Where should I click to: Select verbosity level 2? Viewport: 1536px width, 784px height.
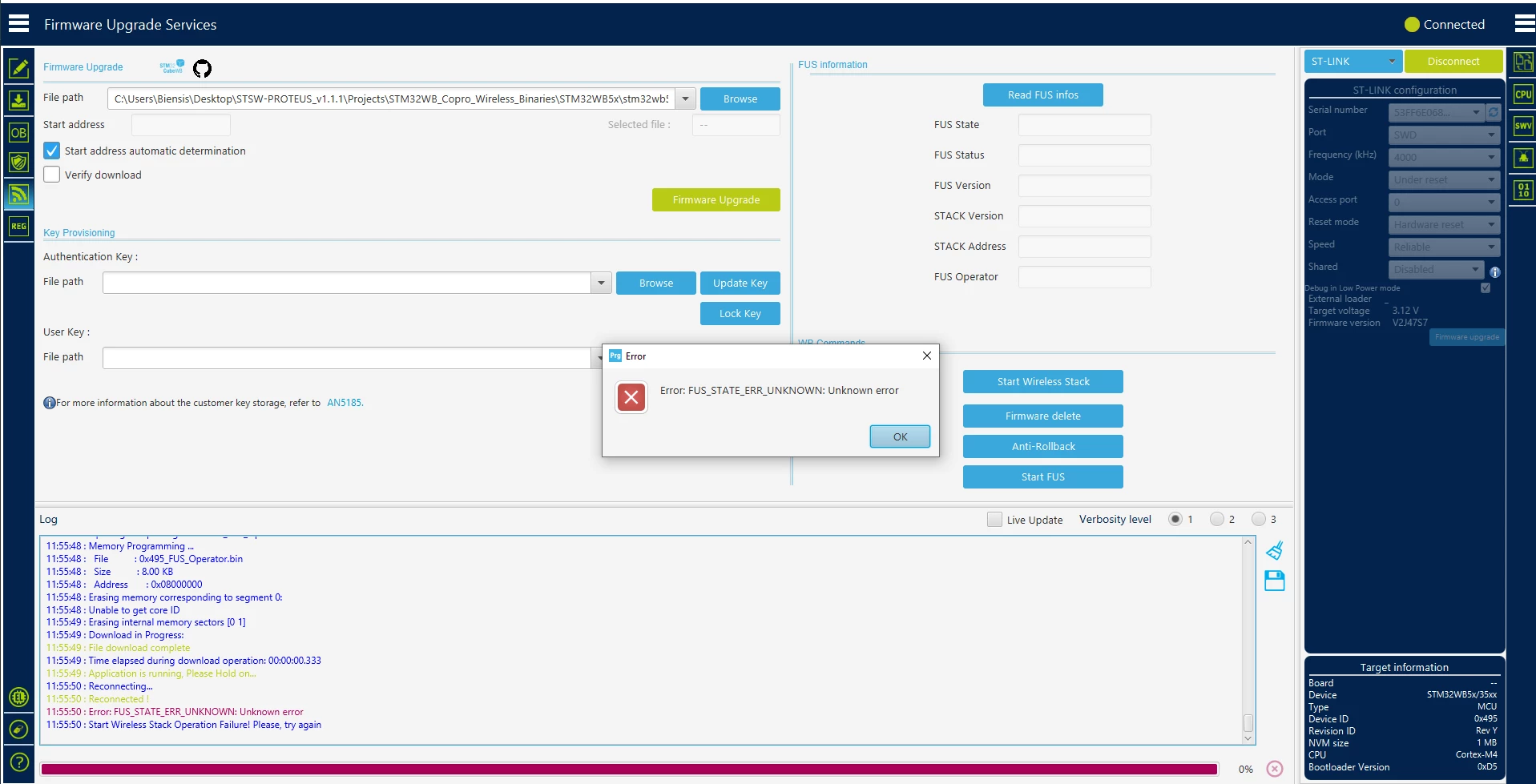pyautogui.click(x=1217, y=519)
